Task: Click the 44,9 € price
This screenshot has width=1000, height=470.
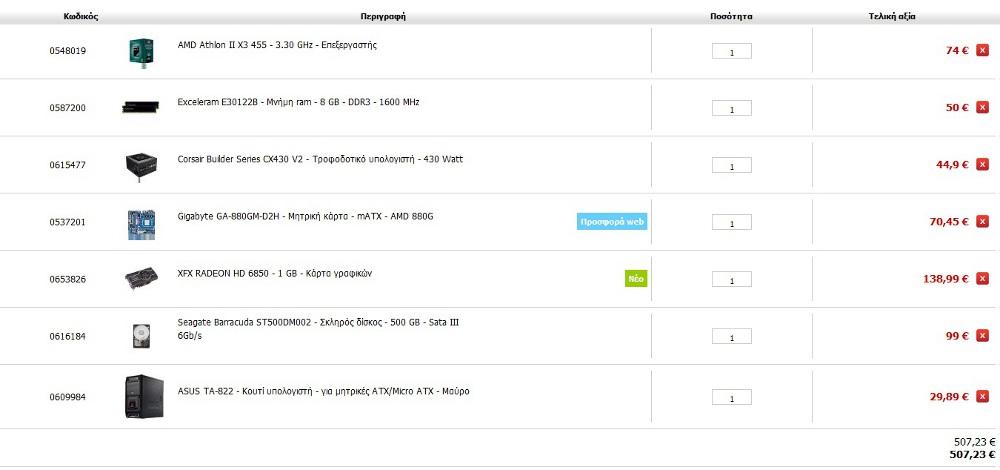Action: coord(952,165)
